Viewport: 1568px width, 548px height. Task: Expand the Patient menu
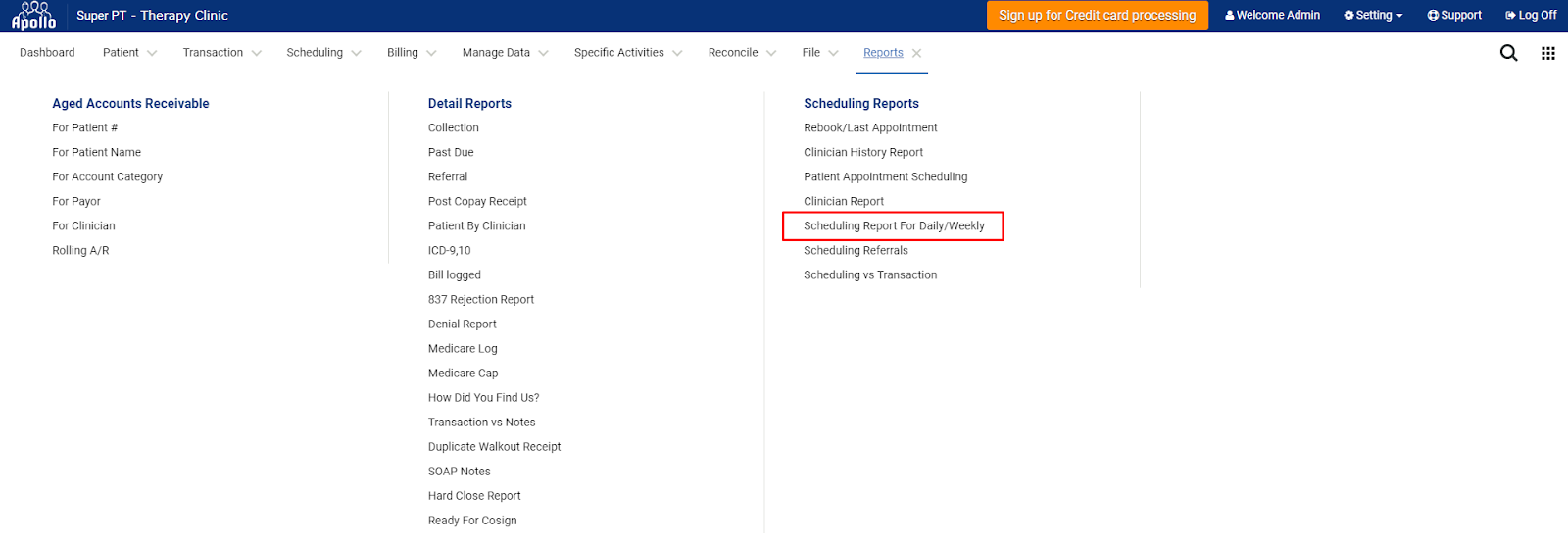pyautogui.click(x=129, y=53)
